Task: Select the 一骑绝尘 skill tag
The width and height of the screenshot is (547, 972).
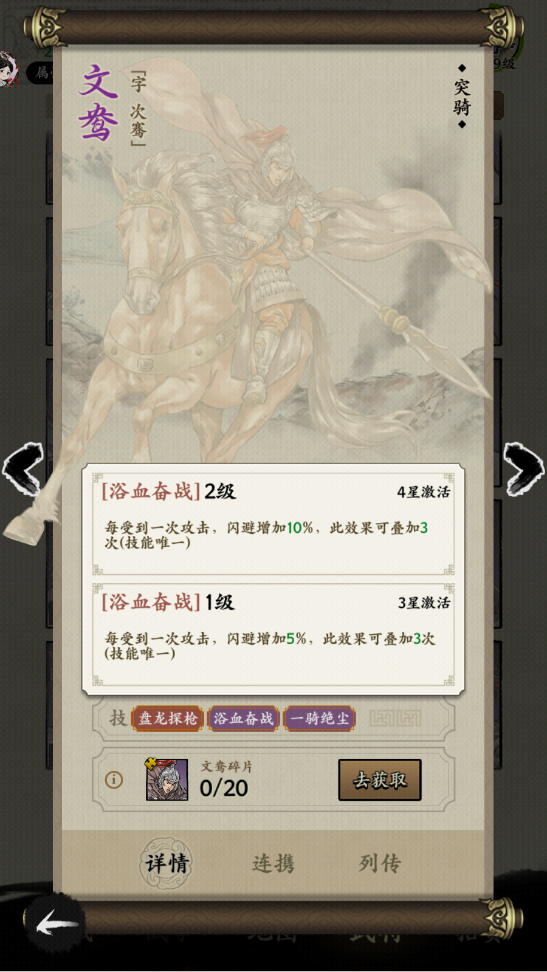Action: [x=320, y=718]
